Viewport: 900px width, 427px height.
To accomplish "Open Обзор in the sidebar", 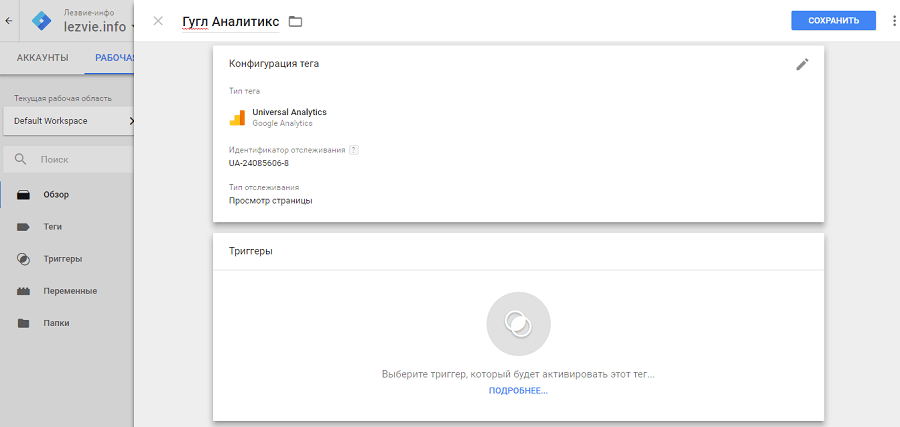I will pos(56,194).
